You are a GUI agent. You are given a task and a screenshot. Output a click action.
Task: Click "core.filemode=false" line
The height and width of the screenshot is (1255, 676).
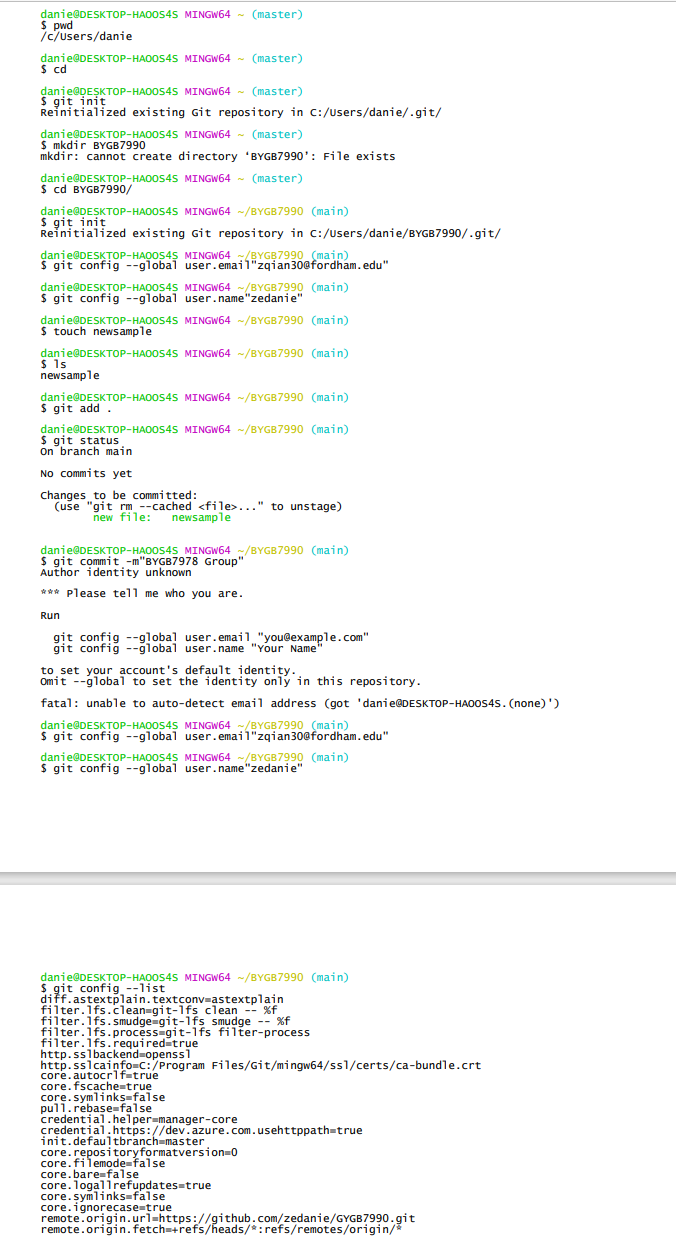click(103, 1163)
